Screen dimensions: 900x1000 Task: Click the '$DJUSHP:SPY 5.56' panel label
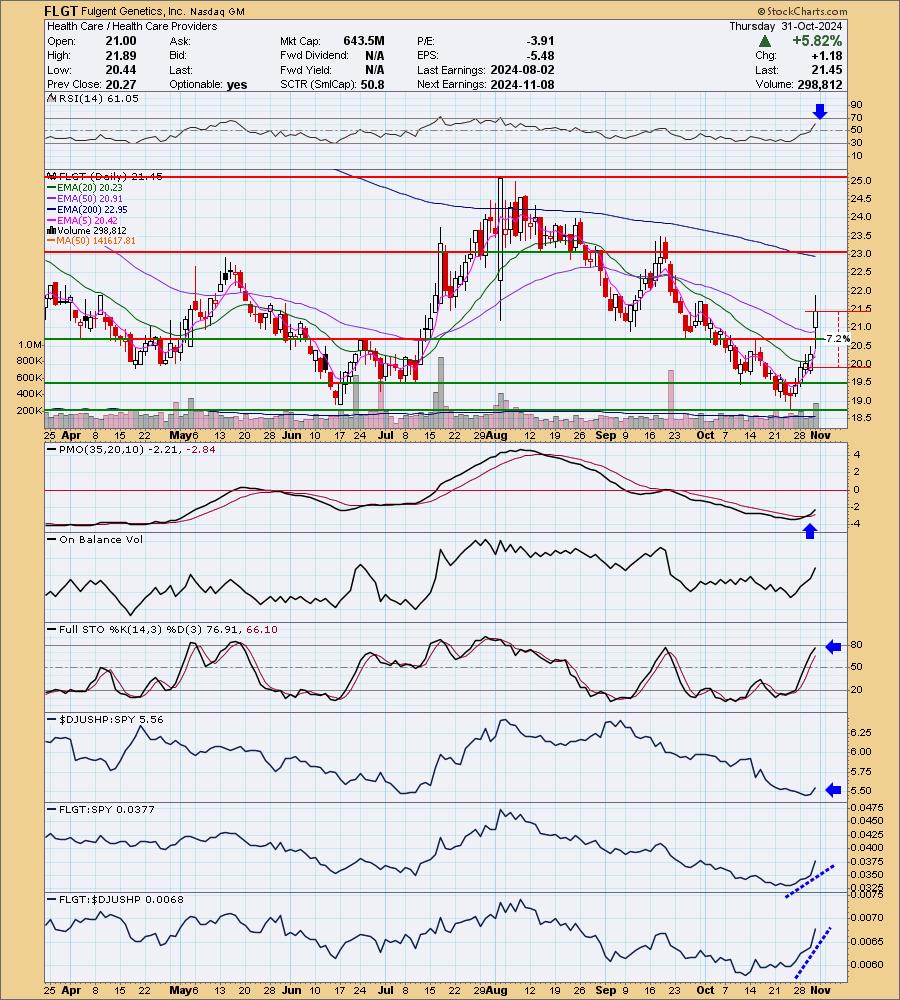[111, 719]
